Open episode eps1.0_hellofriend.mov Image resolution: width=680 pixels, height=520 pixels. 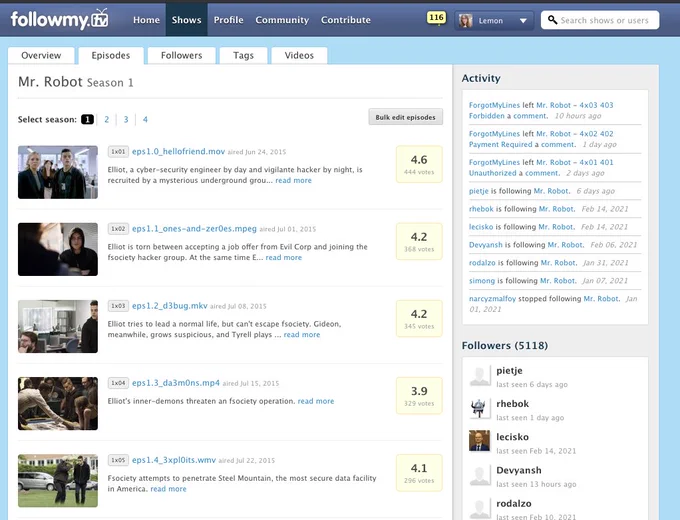pyautogui.click(x=178, y=151)
